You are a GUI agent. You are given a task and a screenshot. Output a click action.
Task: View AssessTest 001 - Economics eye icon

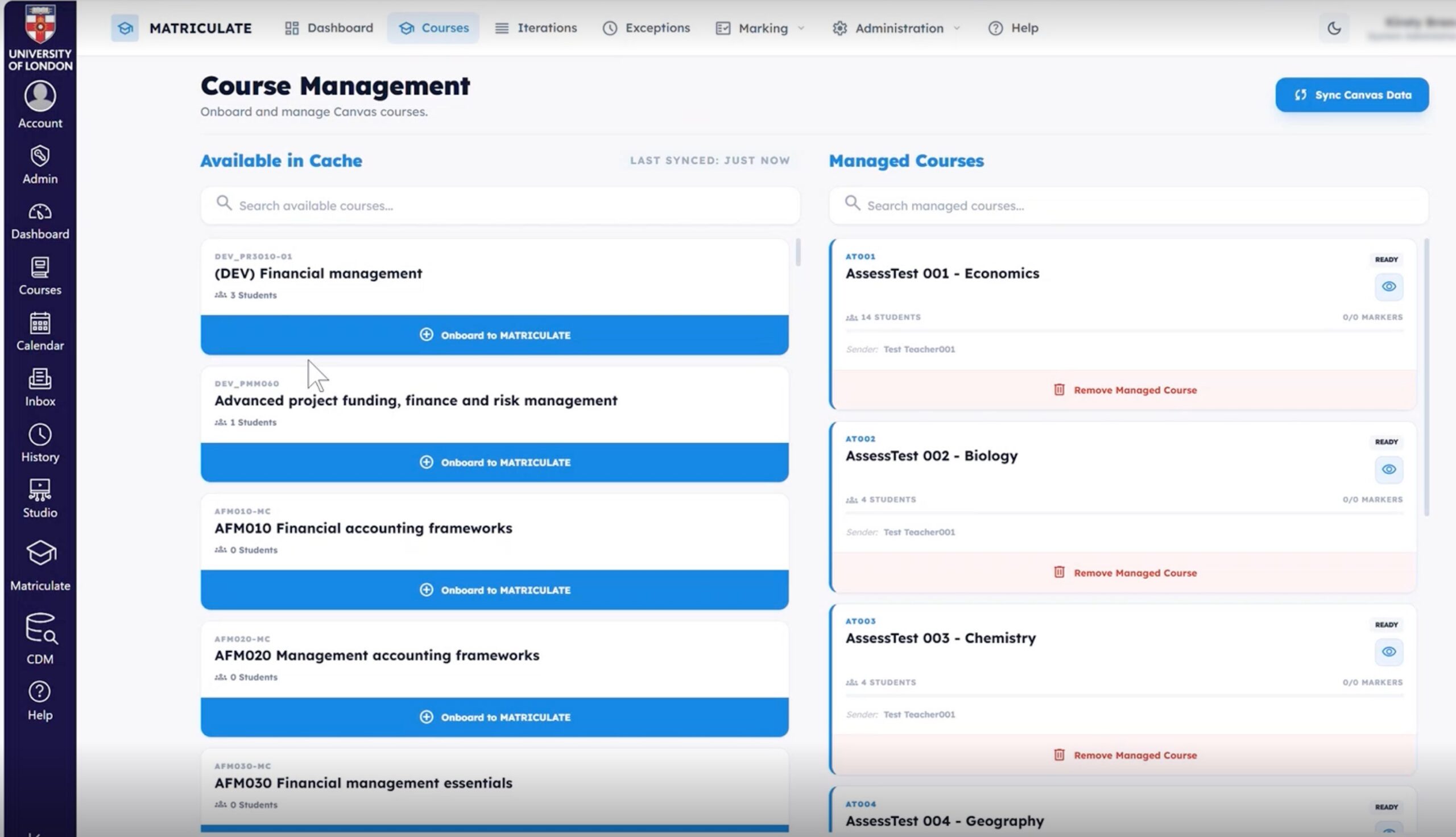1388,286
